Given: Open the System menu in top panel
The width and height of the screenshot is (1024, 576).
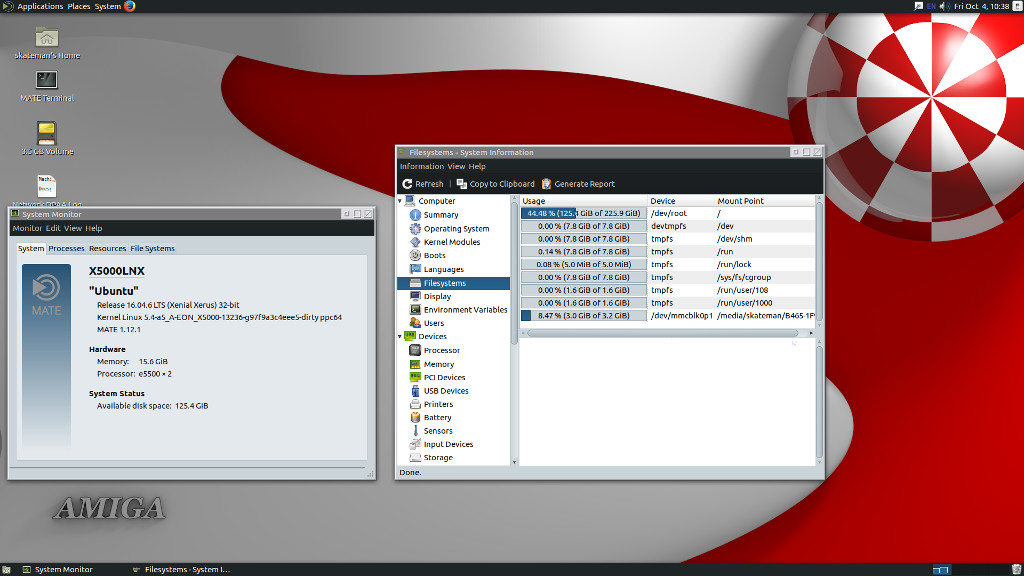Looking at the screenshot, I should click(108, 7).
